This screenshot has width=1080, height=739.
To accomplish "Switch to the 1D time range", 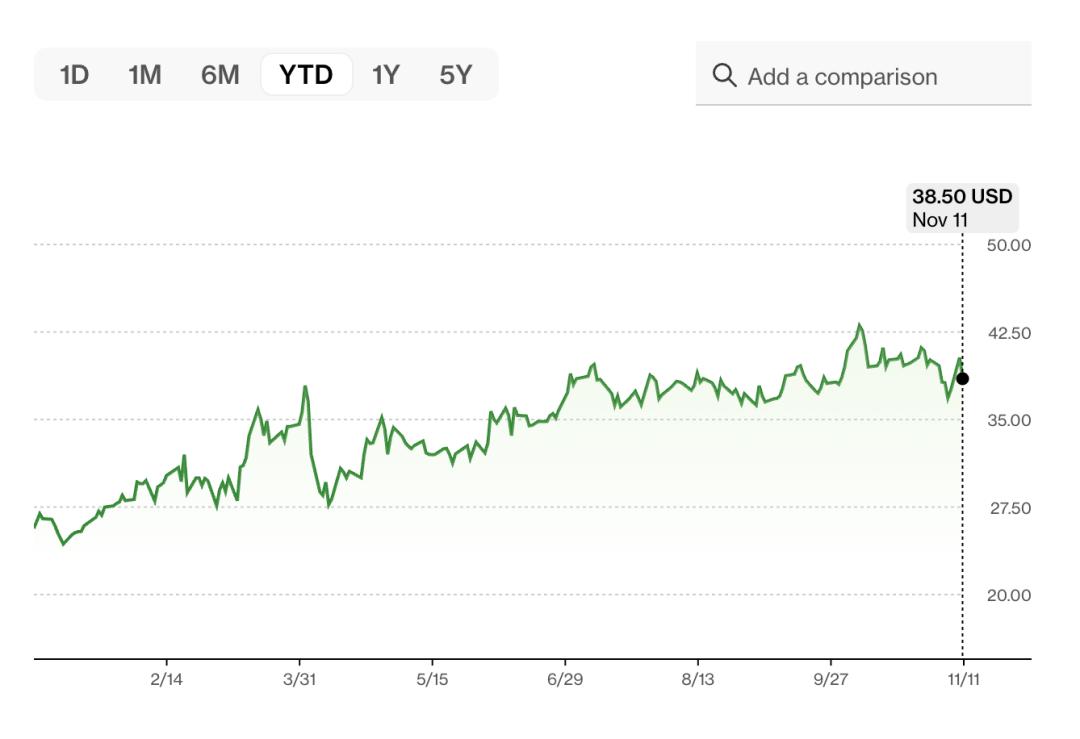I will 74,75.
